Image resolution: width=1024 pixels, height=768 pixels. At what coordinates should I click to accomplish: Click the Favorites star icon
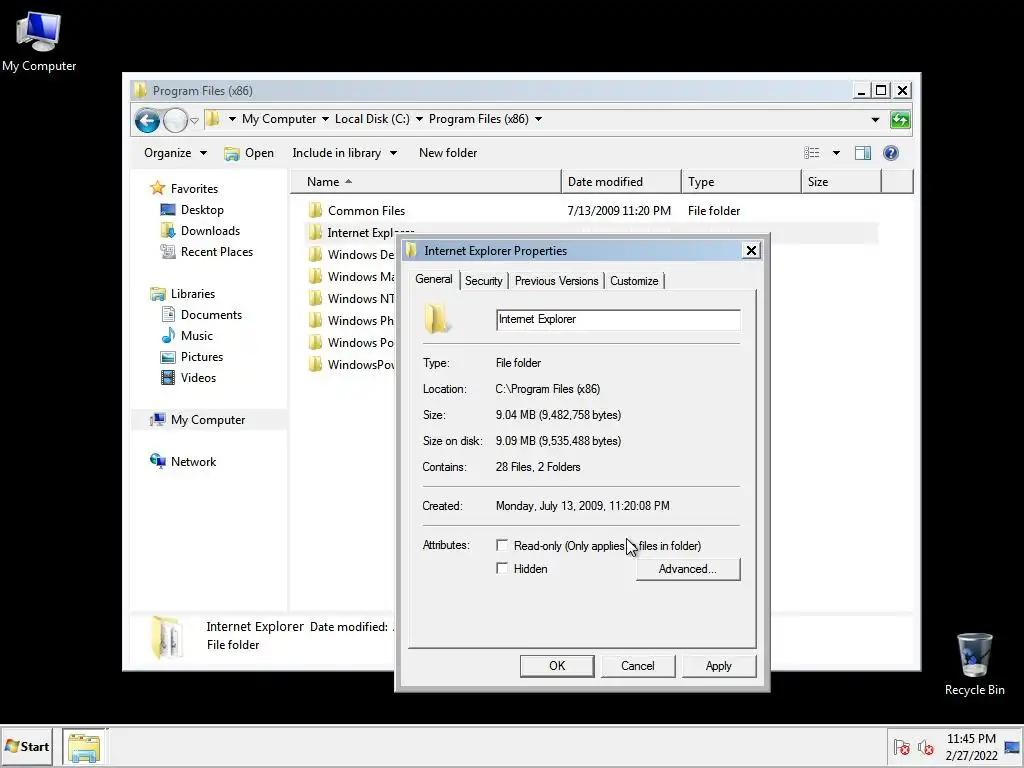pos(157,188)
